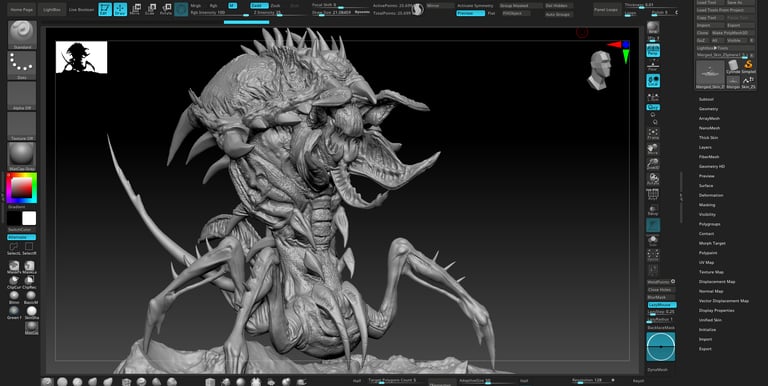Select the Move transform tool in top shelf
The image size is (768, 386).
pos(135,9)
